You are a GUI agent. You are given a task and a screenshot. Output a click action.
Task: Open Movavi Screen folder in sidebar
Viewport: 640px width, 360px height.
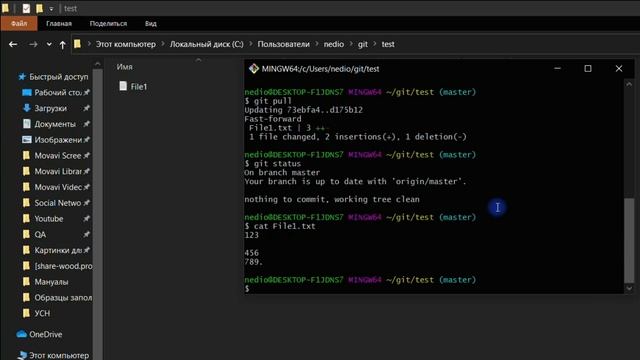(58, 156)
